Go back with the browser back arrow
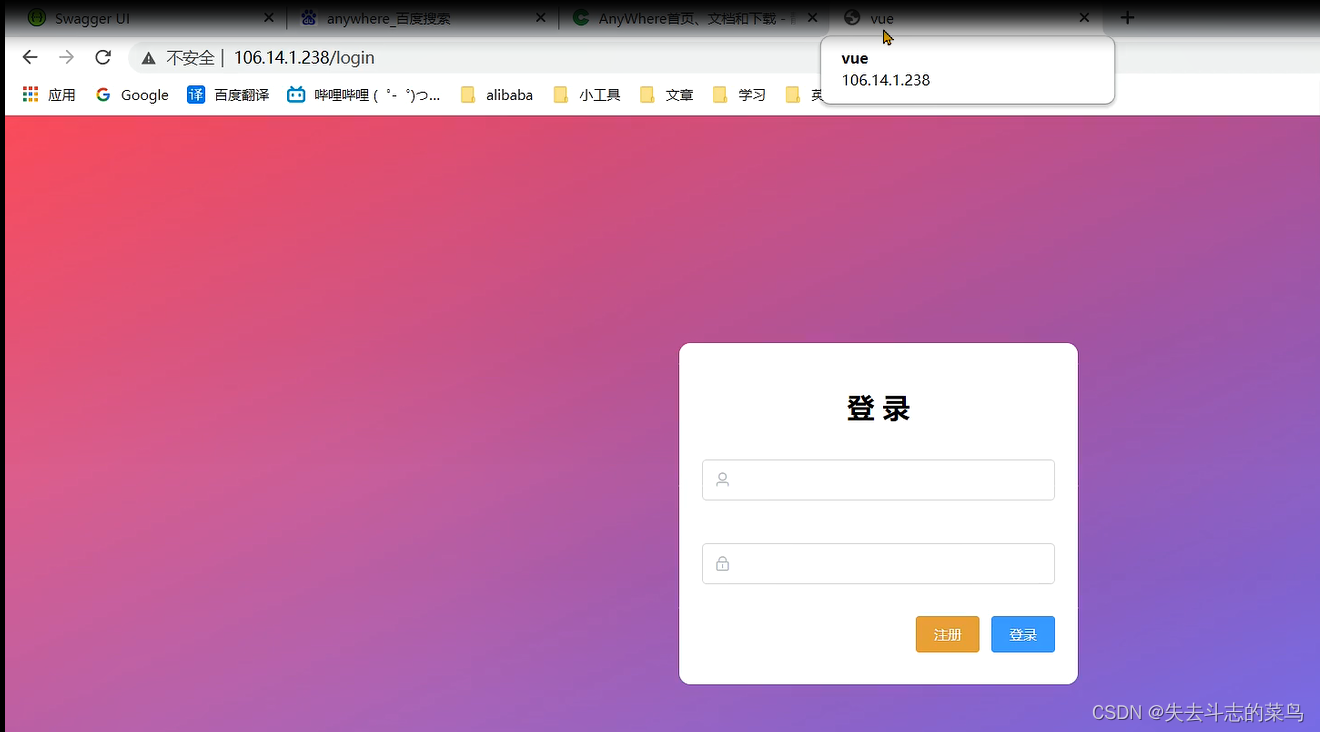1320x732 pixels. pos(30,57)
